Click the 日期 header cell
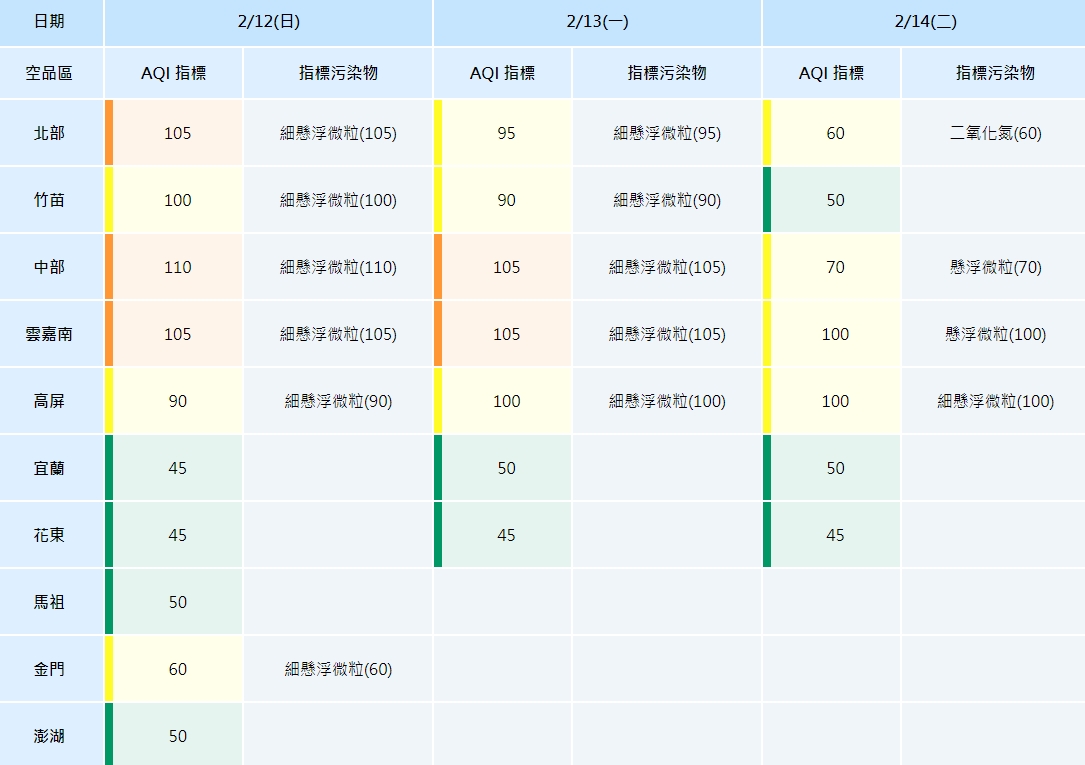 tap(50, 22)
